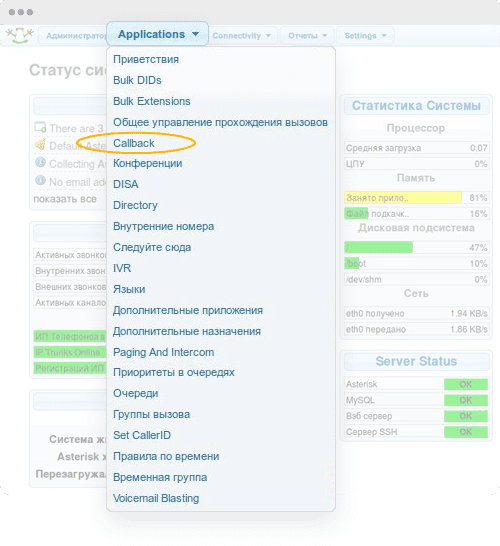Image resolution: width=500 pixels, height=546 pixels.
Task: Click the Asterisk OK status indicator
Action: 466,384
